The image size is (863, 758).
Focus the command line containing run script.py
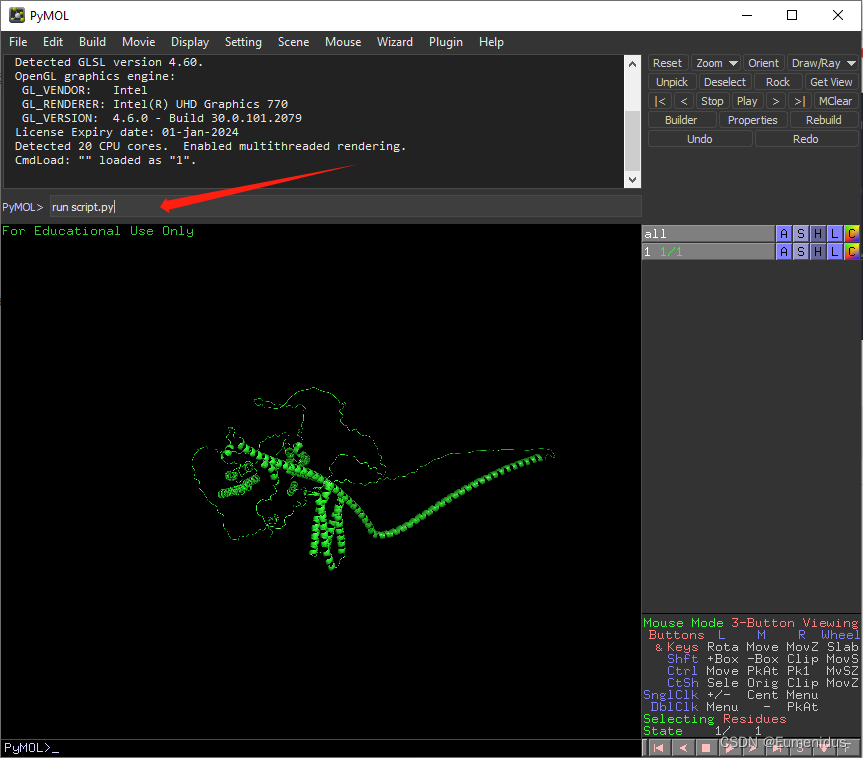click(x=346, y=207)
